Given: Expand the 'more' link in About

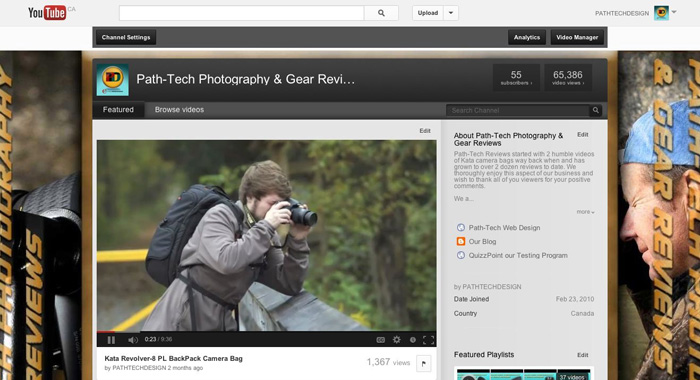Looking at the screenshot, I should [585, 212].
